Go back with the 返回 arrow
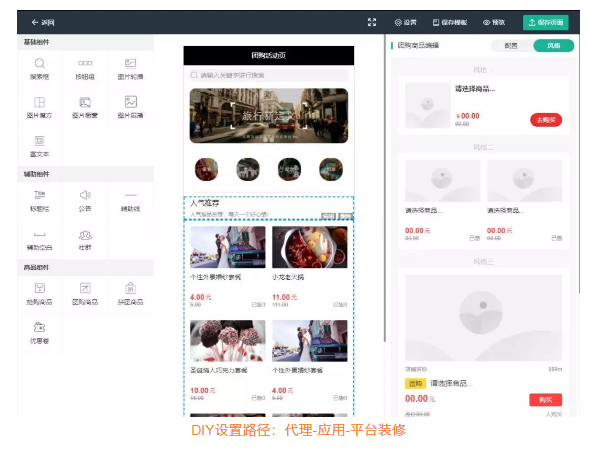 [x=43, y=22]
